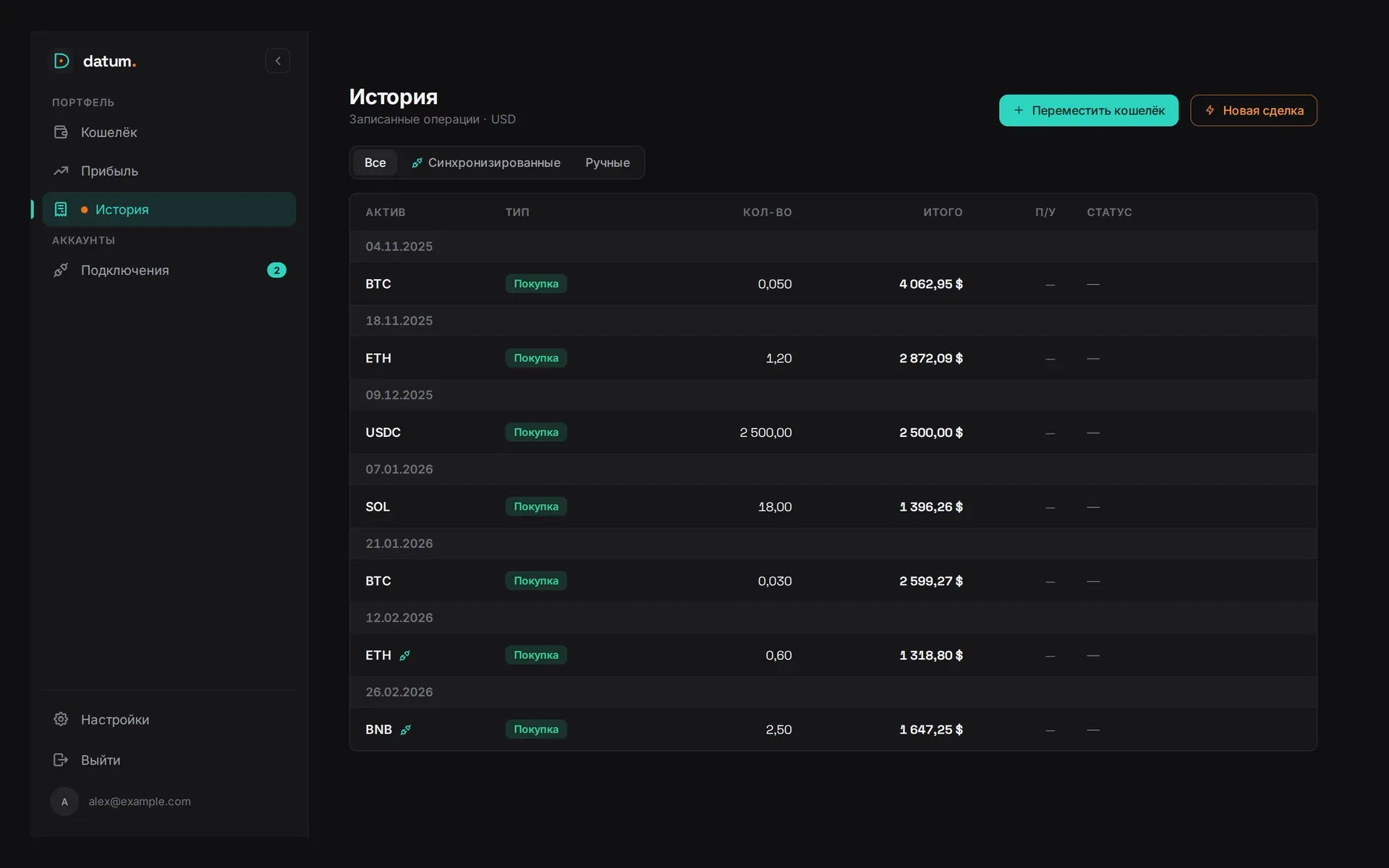Open Настройки from the sidebar text

(115, 719)
